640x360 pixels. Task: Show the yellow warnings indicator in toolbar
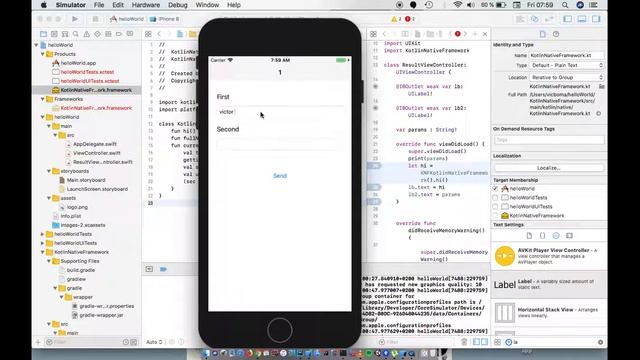pos(396,19)
